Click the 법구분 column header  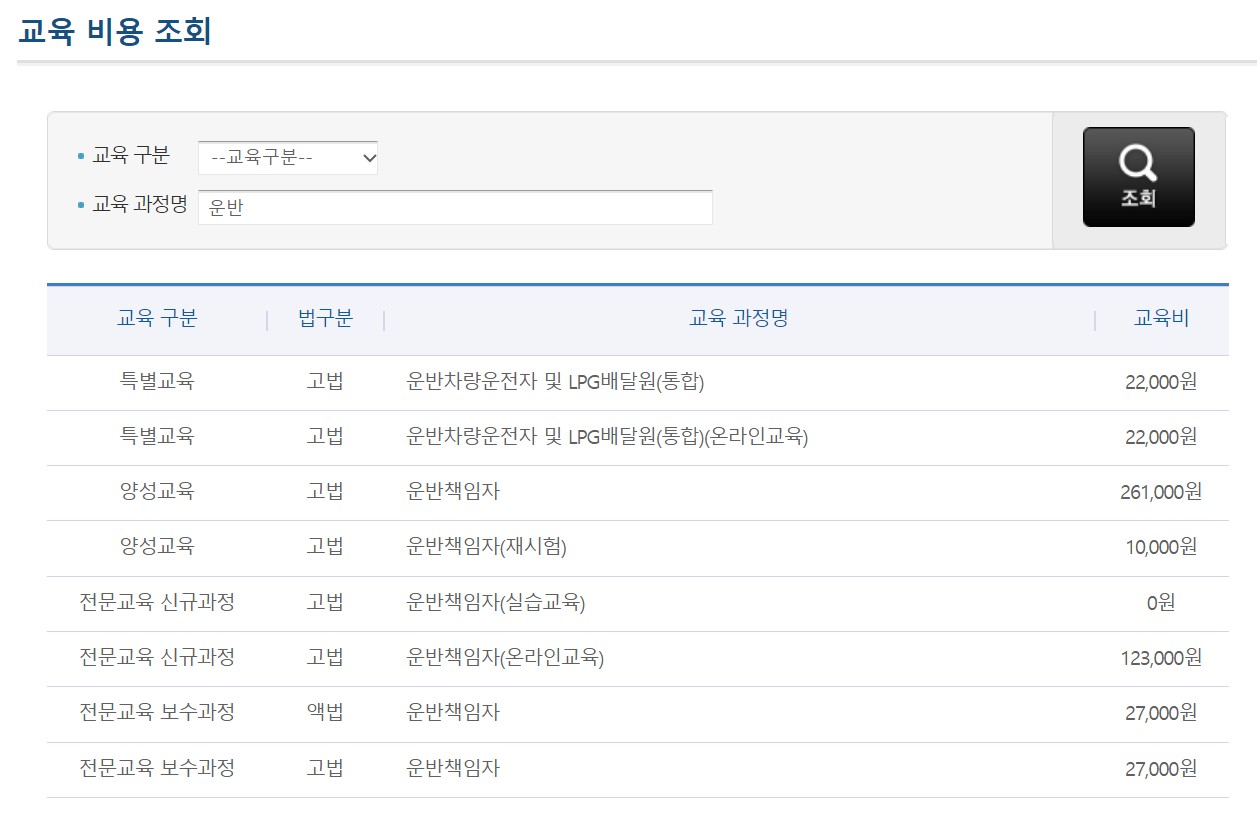325,319
